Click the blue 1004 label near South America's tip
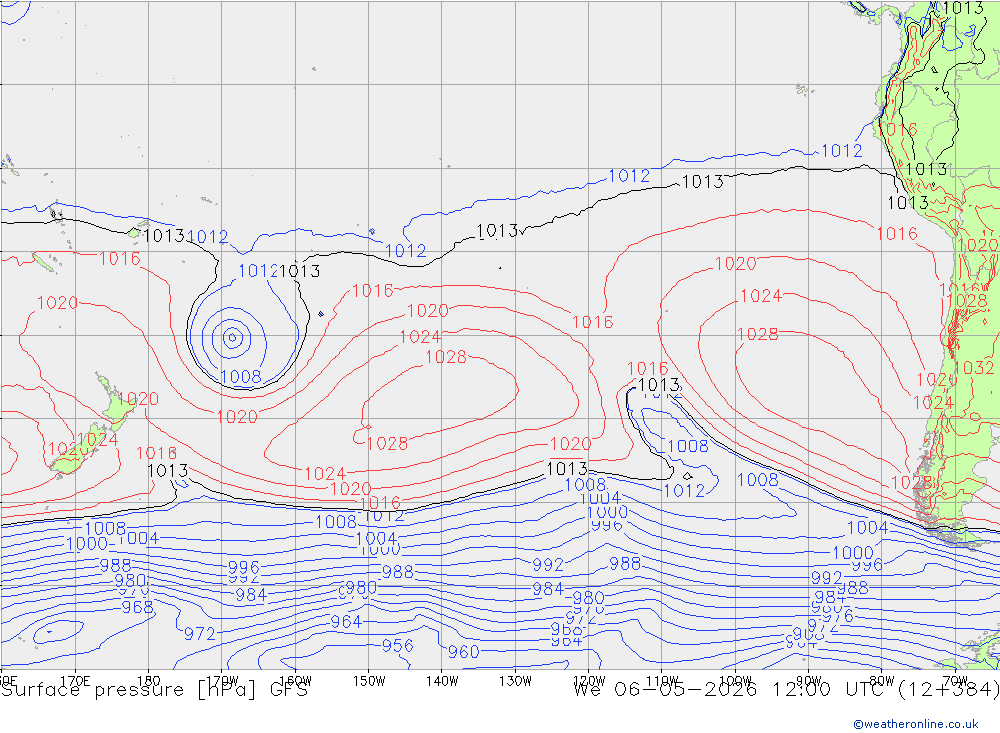Viewport: 1000px width, 733px height. point(867,528)
